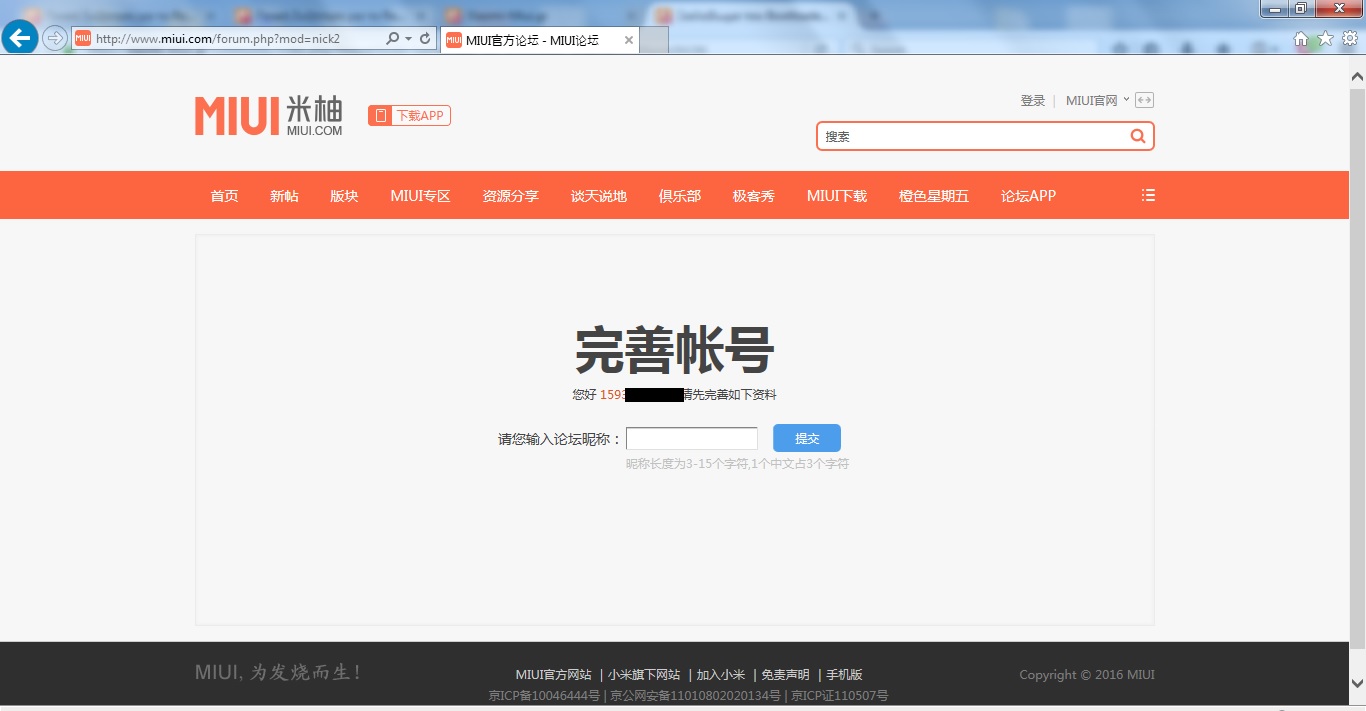Open the 谈天说地 nav item
The width and height of the screenshot is (1366, 711).
pos(598,195)
